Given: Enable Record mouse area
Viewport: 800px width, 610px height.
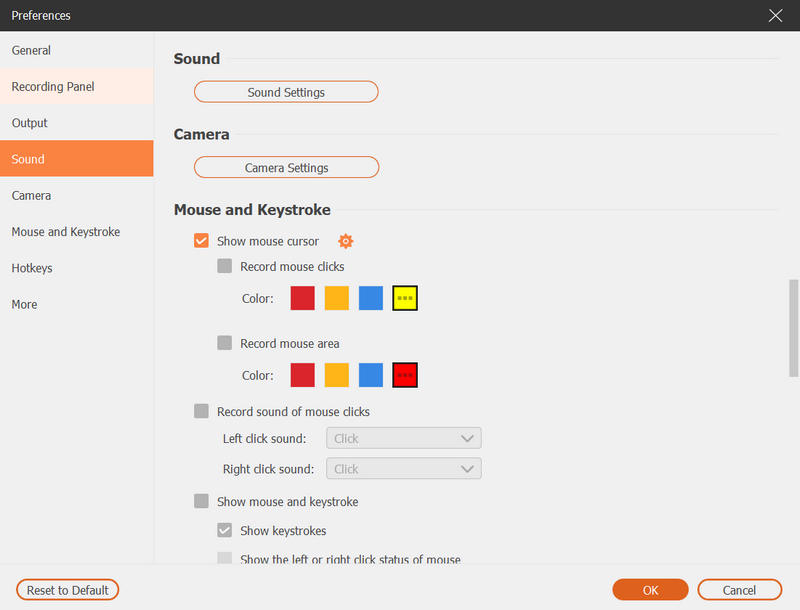Looking at the screenshot, I should coord(225,343).
